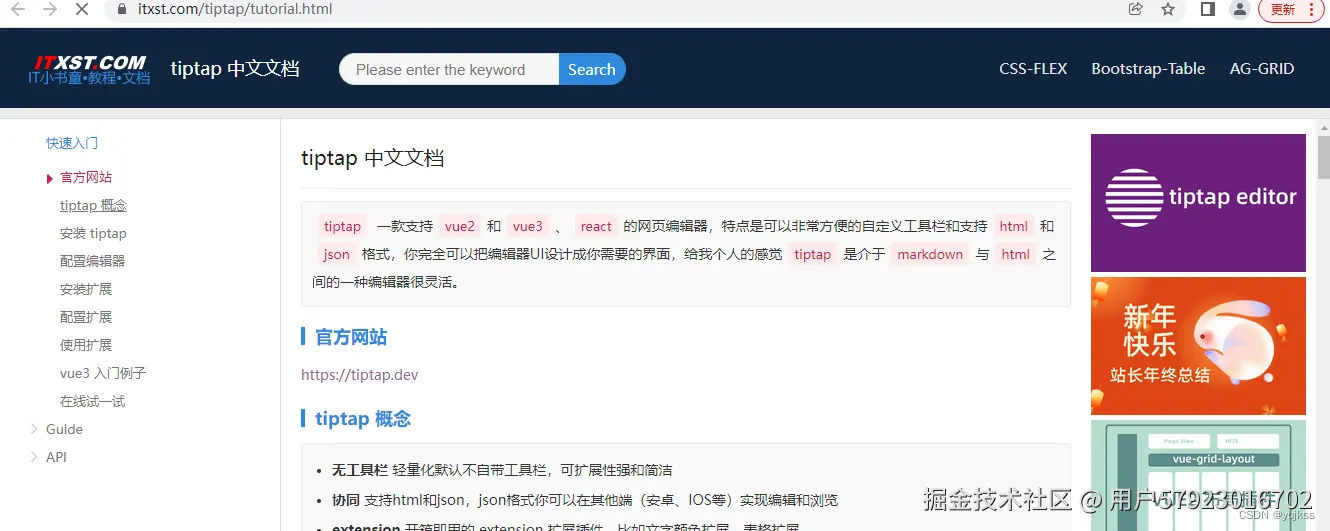
Task: Focus the keyword search input
Action: pyautogui.click(x=449, y=69)
